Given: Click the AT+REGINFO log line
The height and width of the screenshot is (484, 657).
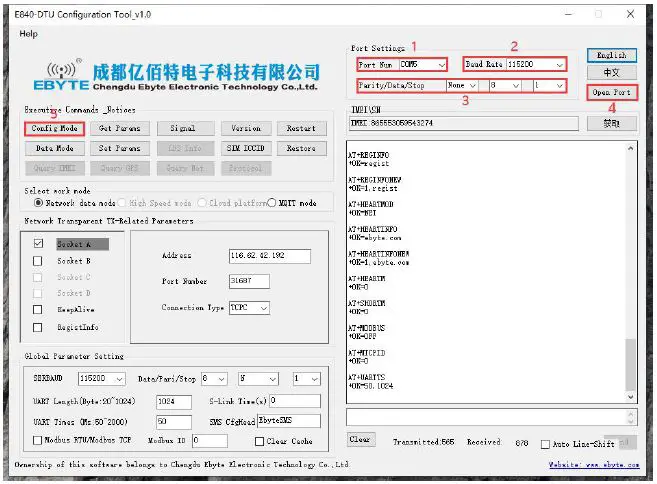Looking at the screenshot, I should pos(369,155).
